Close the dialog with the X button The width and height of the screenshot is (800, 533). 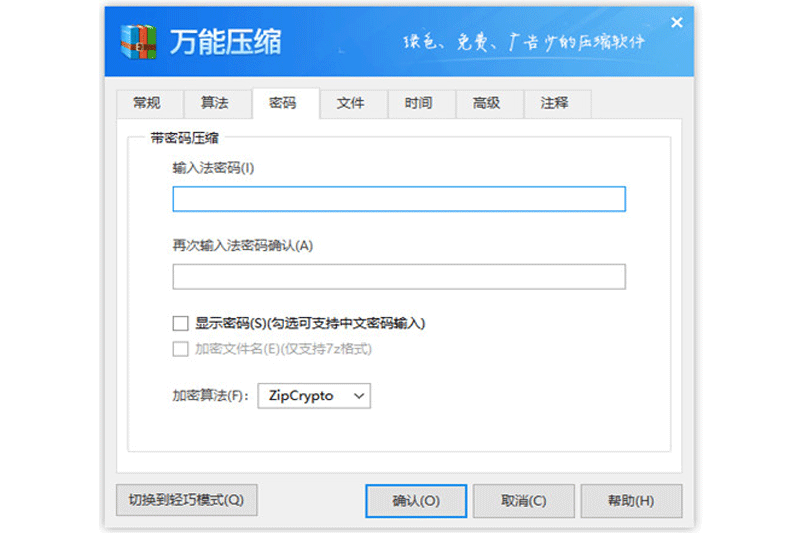coord(677,22)
